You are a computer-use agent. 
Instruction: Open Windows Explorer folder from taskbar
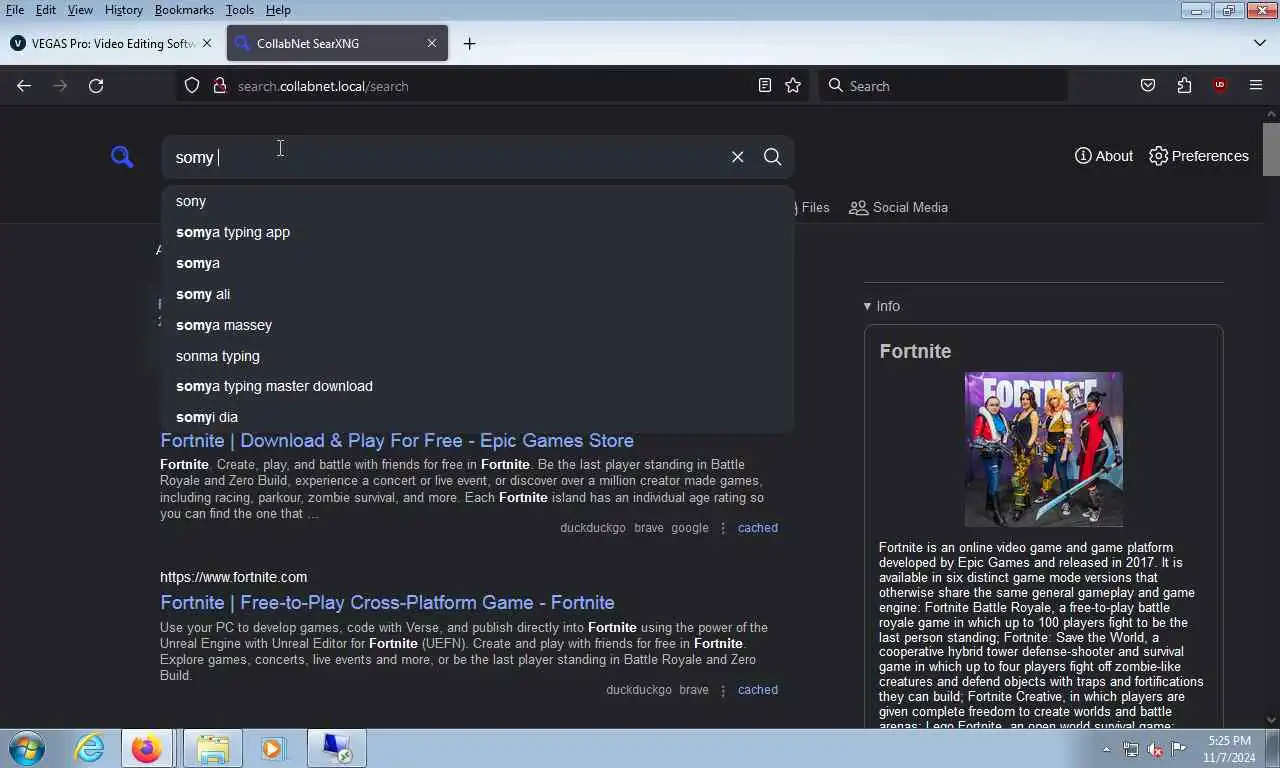pyautogui.click(x=213, y=748)
